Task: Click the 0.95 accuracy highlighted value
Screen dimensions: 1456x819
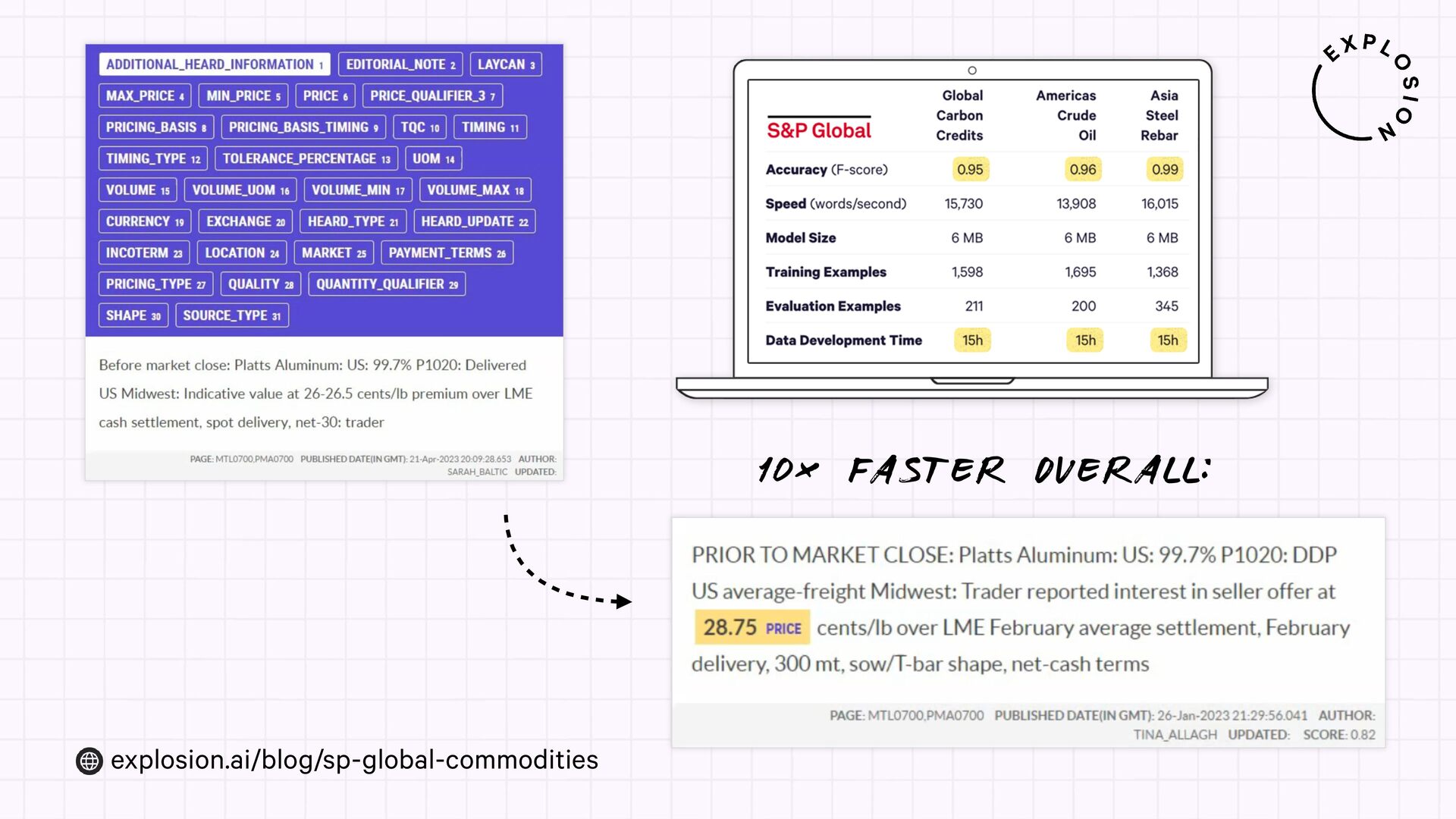Action: (x=970, y=170)
